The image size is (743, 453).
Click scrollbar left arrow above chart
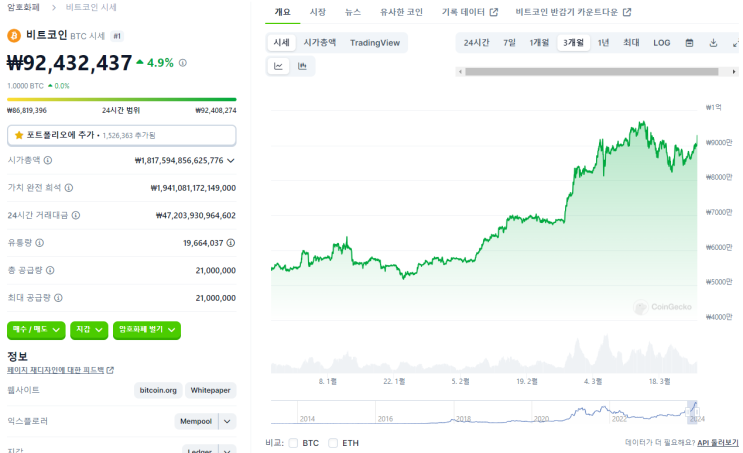tap(460, 72)
